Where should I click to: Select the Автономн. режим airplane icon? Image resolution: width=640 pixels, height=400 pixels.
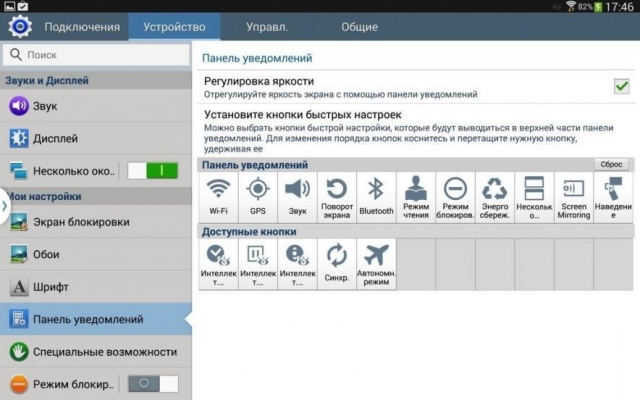[376, 263]
